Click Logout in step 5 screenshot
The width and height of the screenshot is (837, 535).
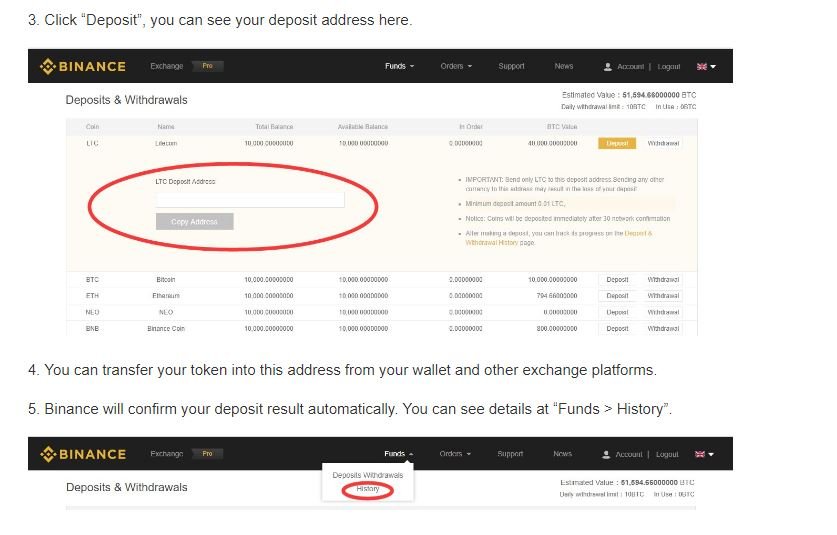(x=667, y=454)
